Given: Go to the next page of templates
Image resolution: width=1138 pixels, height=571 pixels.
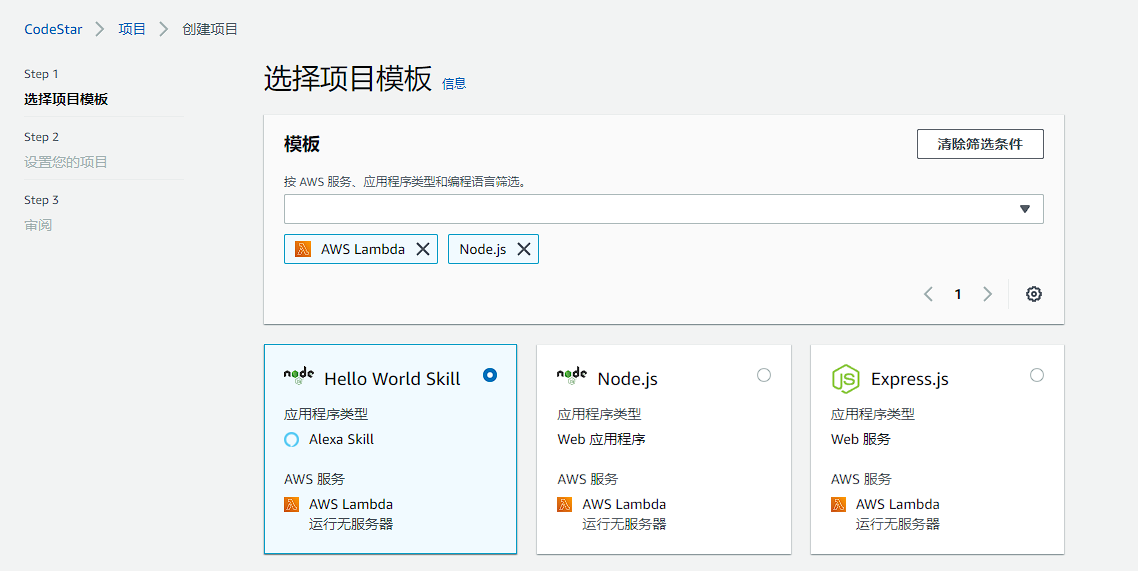Looking at the screenshot, I should click(x=988, y=294).
